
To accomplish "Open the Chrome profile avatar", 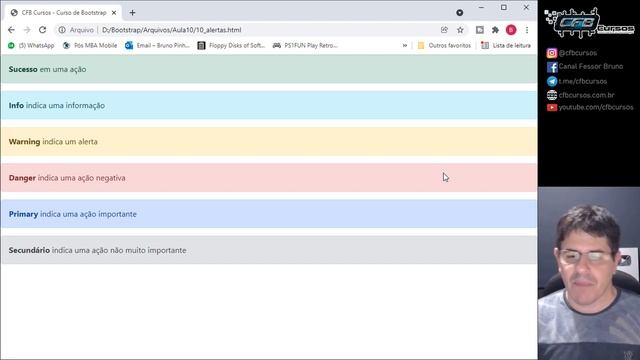I will [511, 30].
